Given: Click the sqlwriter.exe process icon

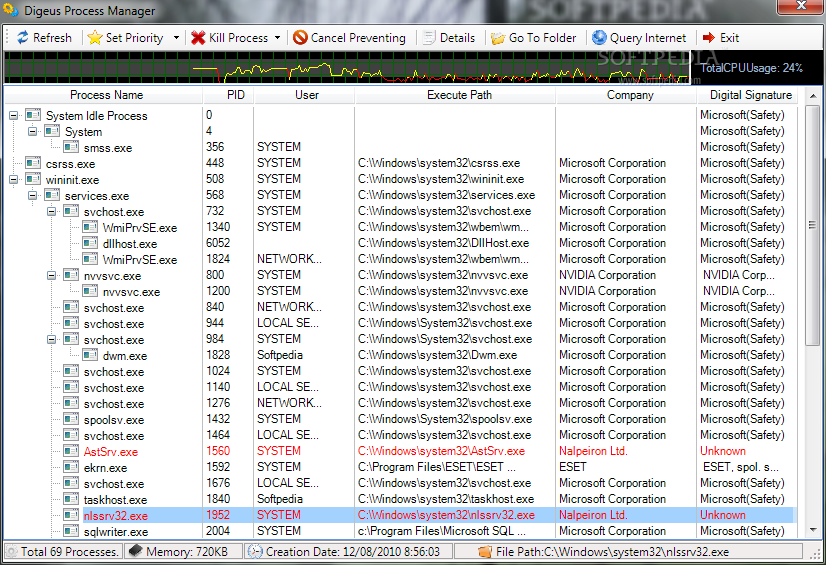Looking at the screenshot, I should point(71,531).
